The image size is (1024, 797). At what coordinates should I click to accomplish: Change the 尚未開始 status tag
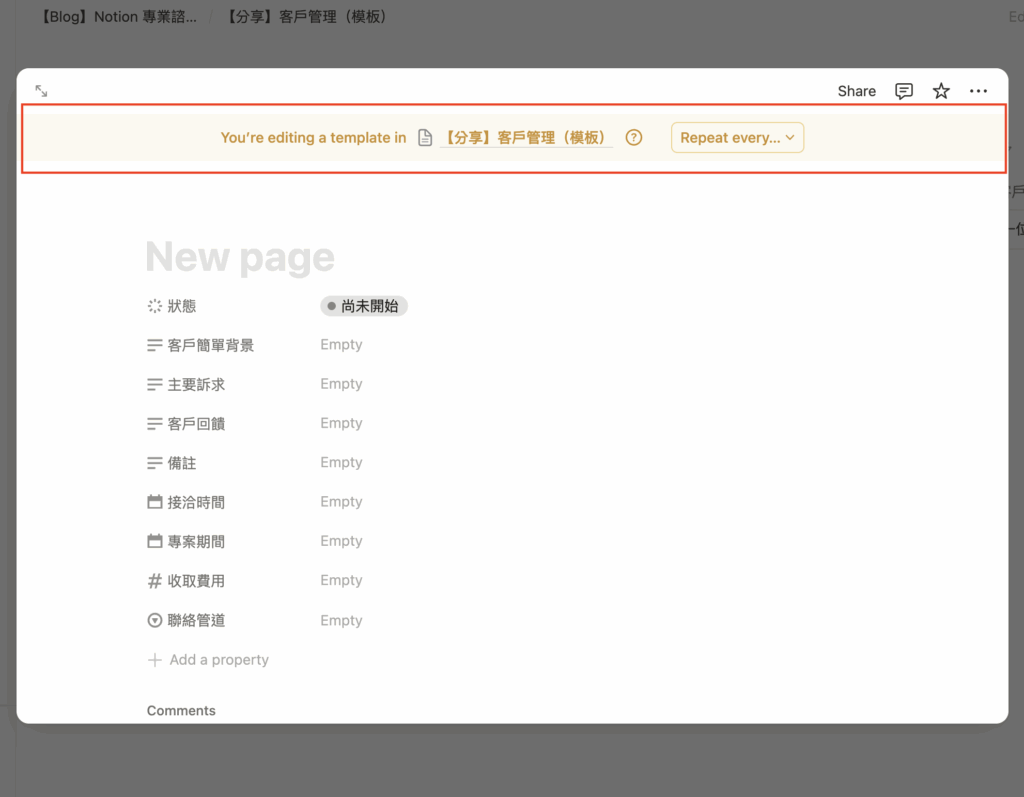pyautogui.click(x=364, y=306)
